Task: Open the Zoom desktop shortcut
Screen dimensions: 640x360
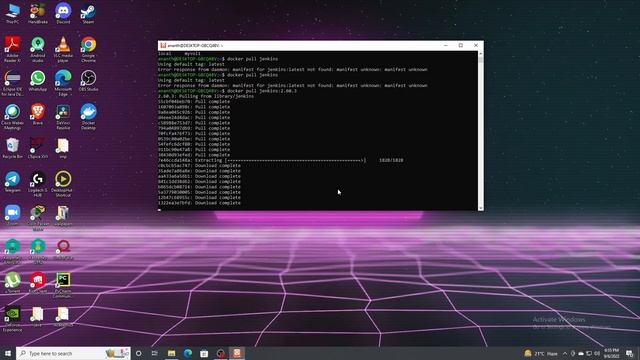Action: click(x=13, y=215)
